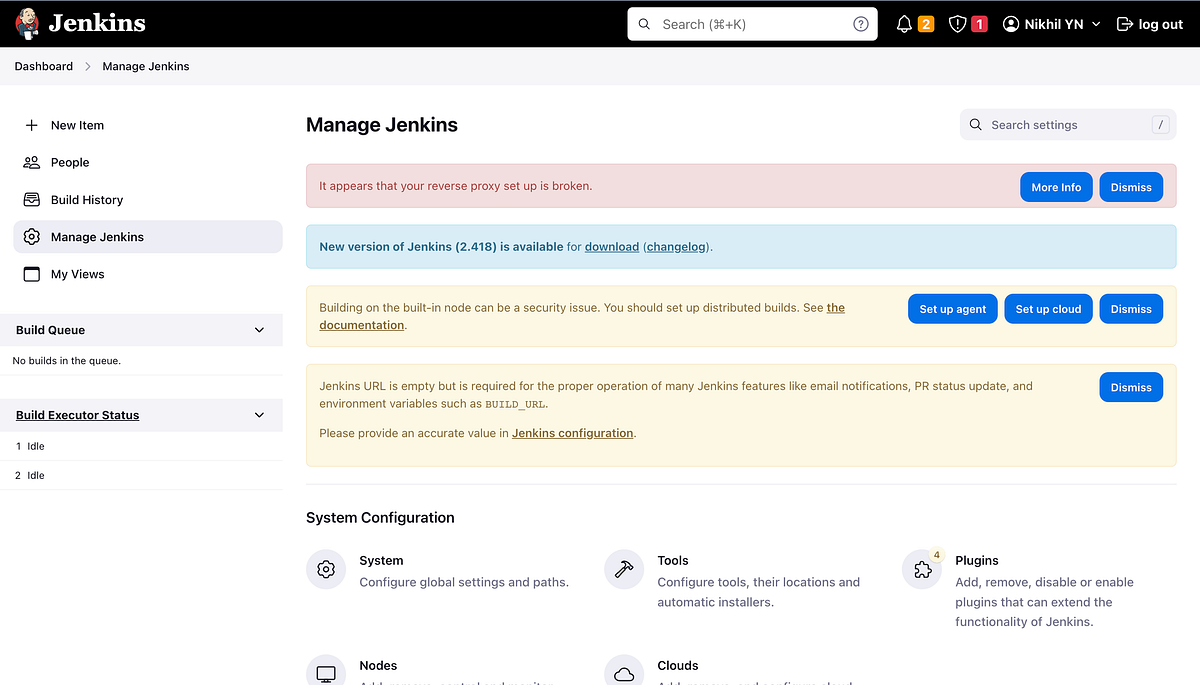Viewport: 1200px width, 685px height.
Task: Collapse the Build Executor Status panel
Action: [x=258, y=414]
